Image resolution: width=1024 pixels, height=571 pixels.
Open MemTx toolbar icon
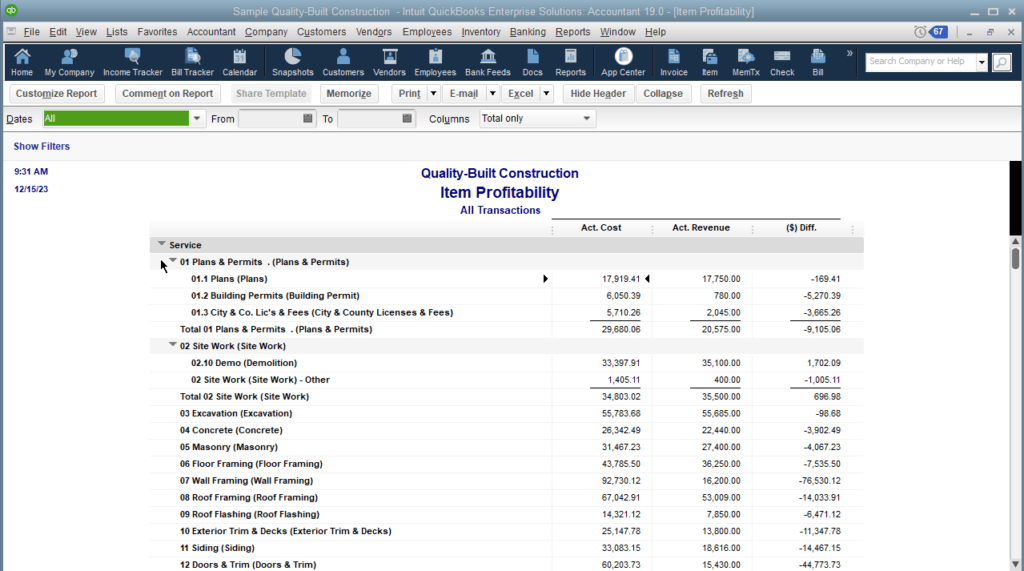[x=746, y=62]
